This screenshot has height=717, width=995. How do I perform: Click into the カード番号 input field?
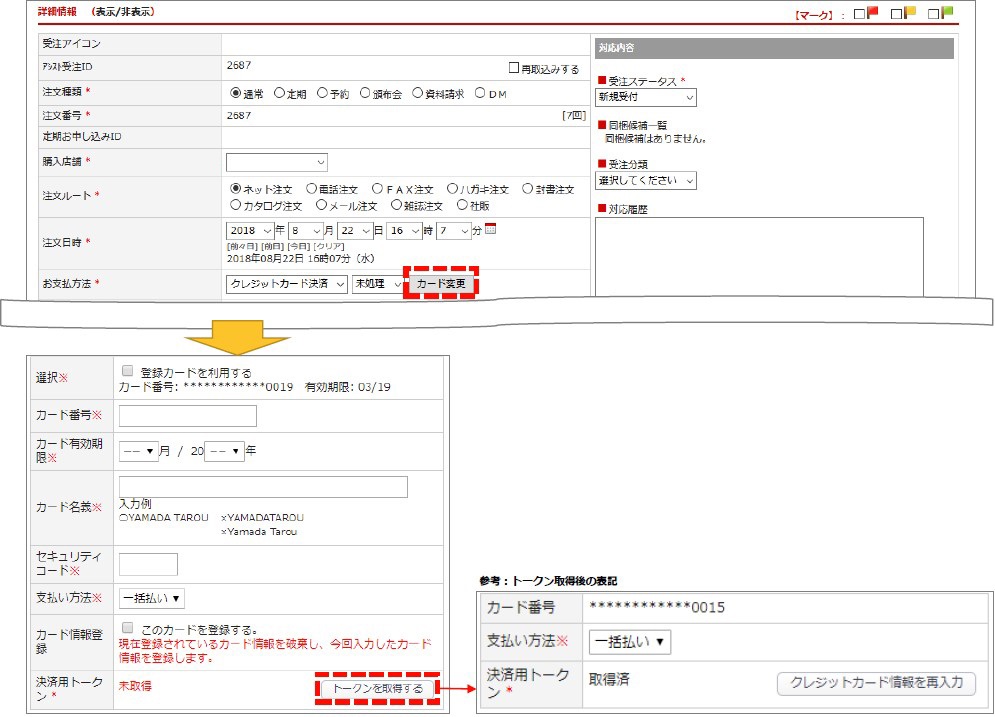188,416
